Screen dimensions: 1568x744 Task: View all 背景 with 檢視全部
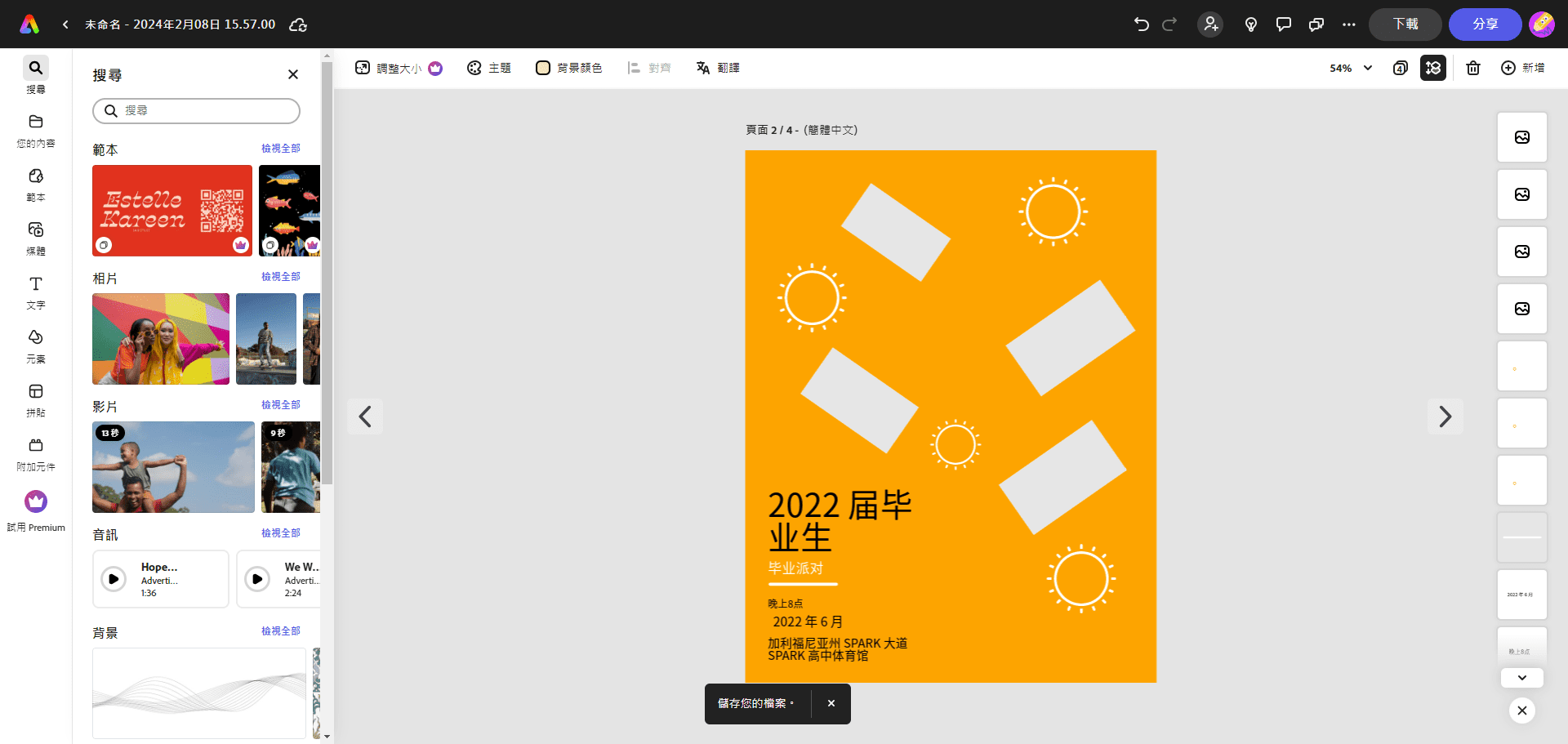coord(281,631)
